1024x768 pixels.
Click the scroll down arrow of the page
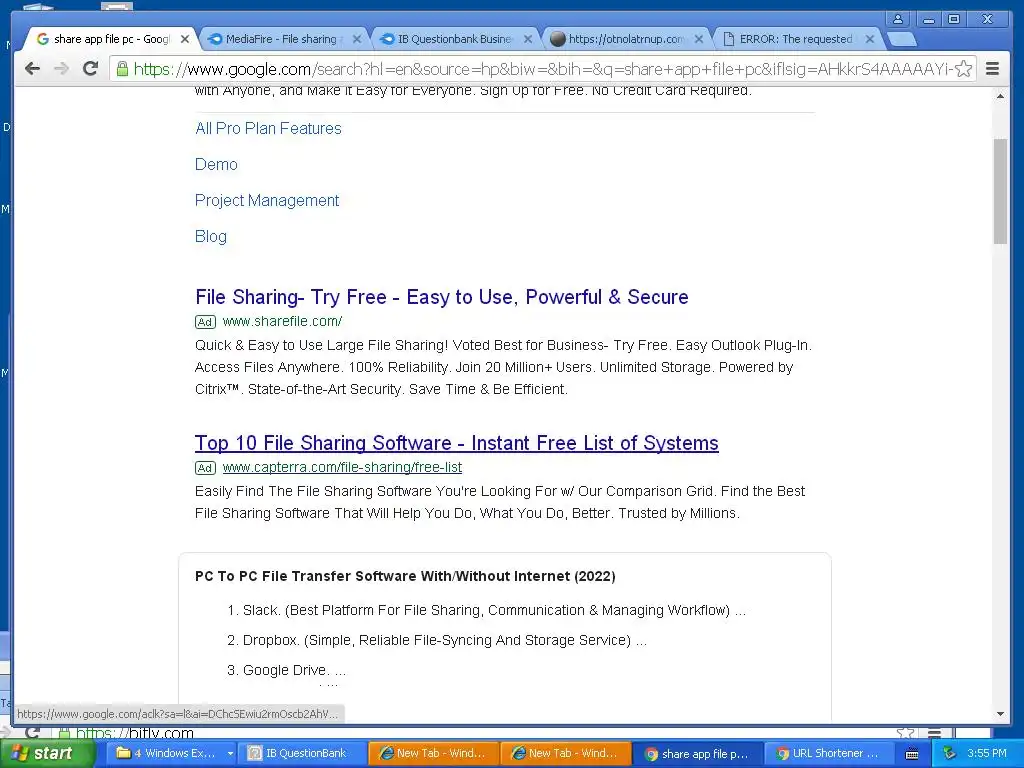pos(1000,714)
